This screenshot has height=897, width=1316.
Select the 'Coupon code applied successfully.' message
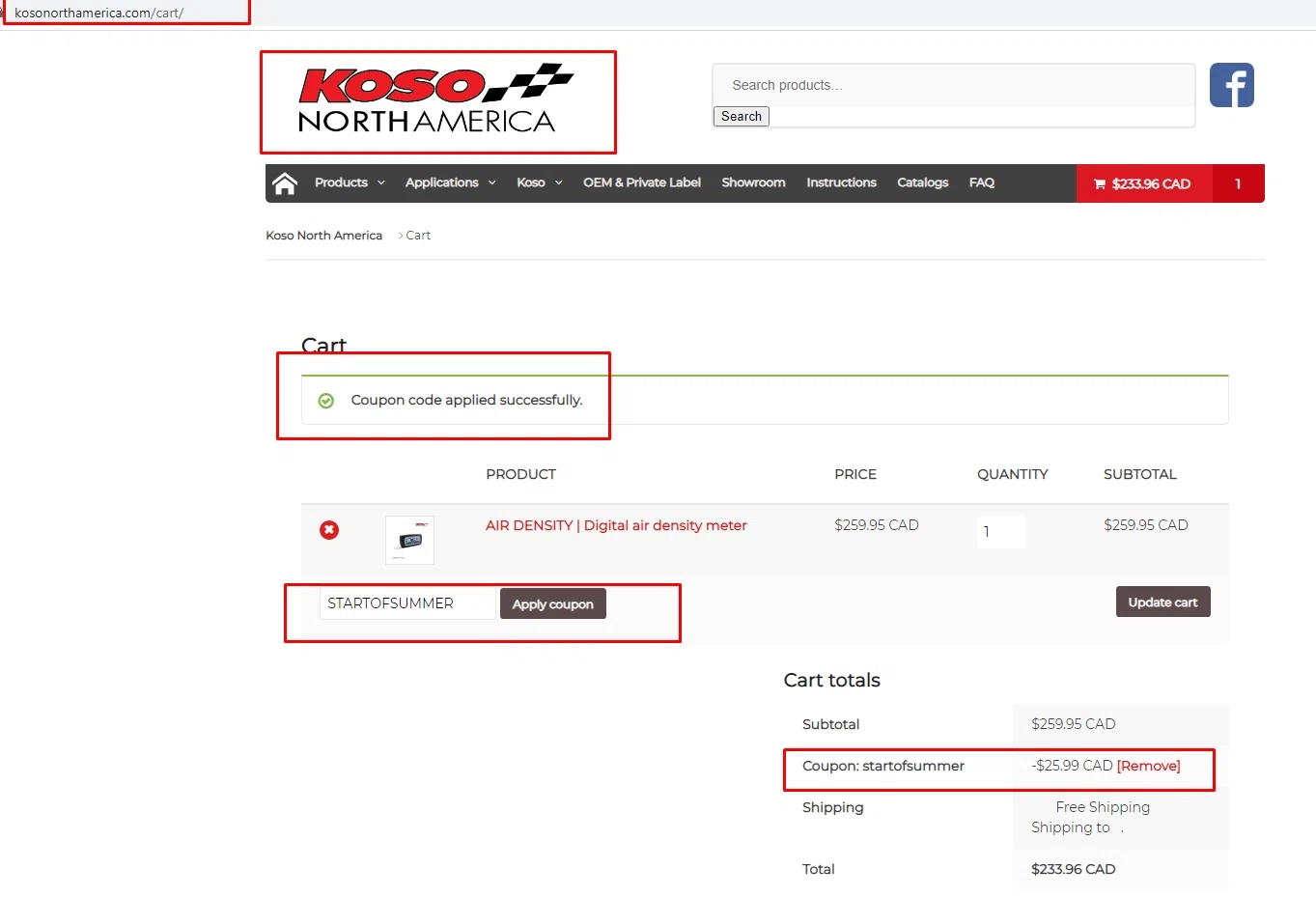[x=467, y=400]
